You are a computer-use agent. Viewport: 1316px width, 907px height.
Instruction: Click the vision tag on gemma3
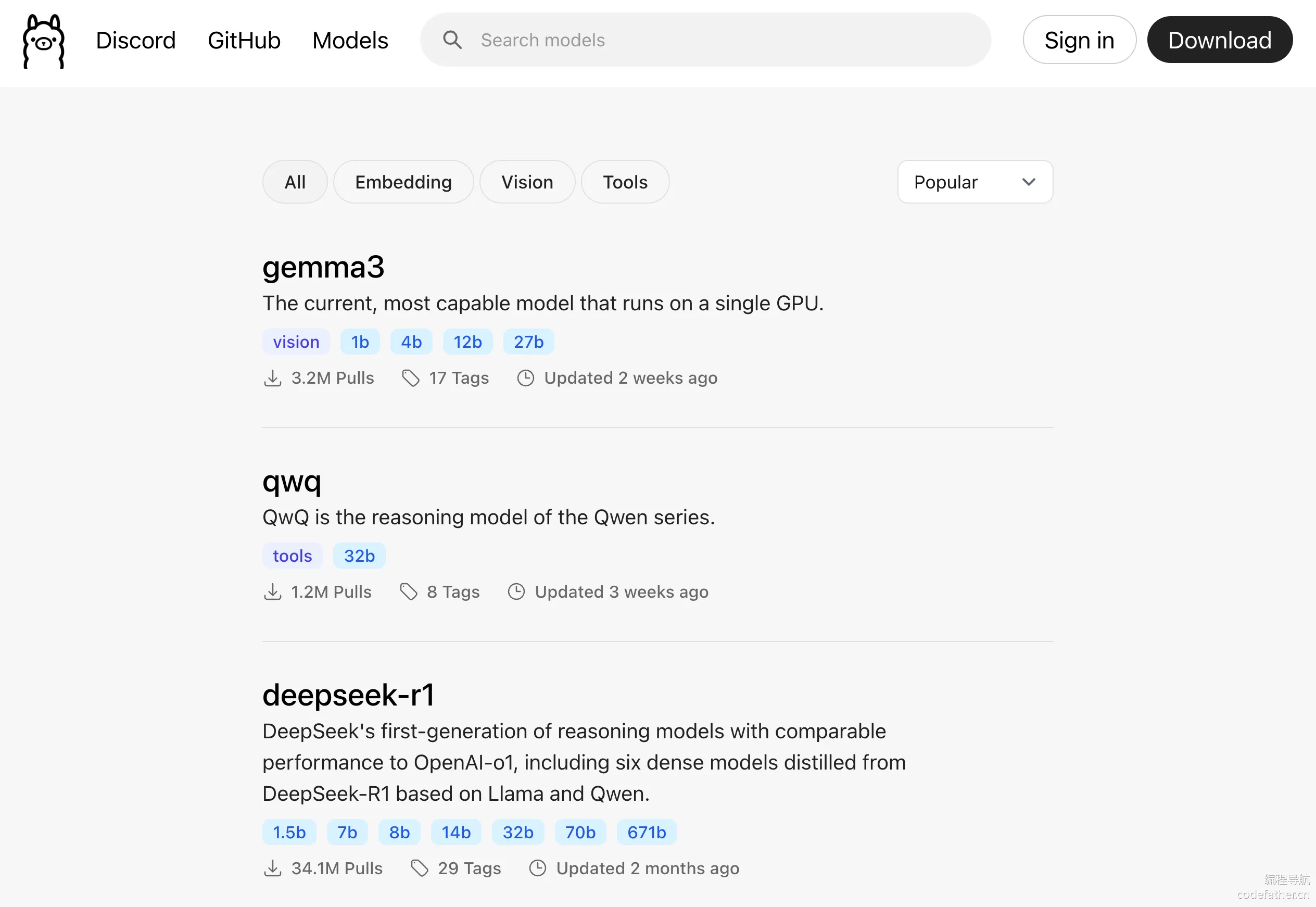pyautogui.click(x=296, y=342)
